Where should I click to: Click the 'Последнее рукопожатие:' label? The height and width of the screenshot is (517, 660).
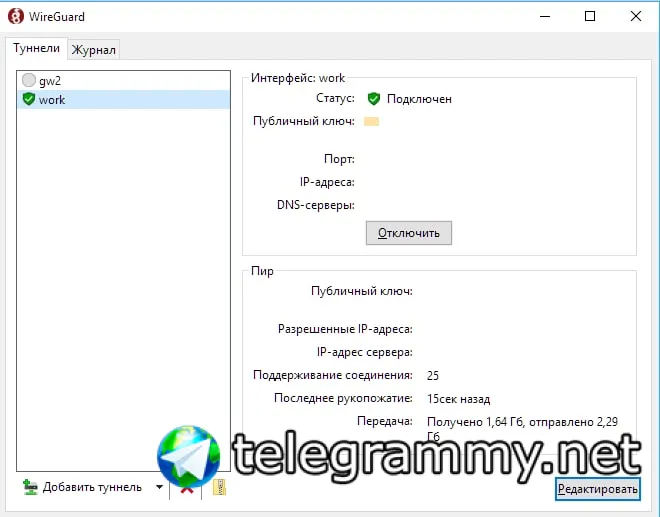click(x=343, y=398)
